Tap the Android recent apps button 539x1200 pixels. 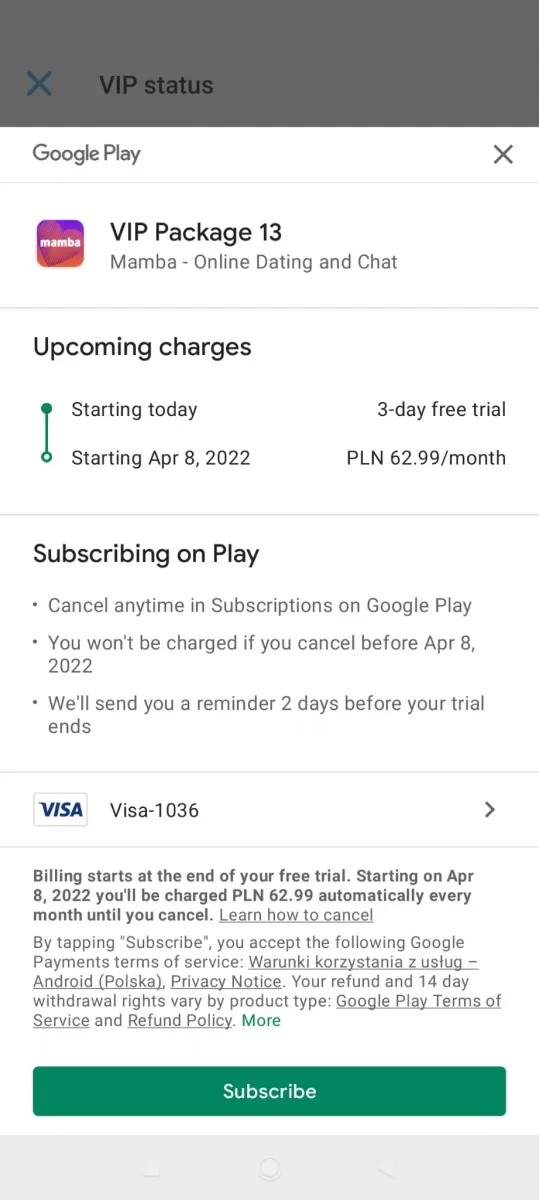pos(151,1168)
